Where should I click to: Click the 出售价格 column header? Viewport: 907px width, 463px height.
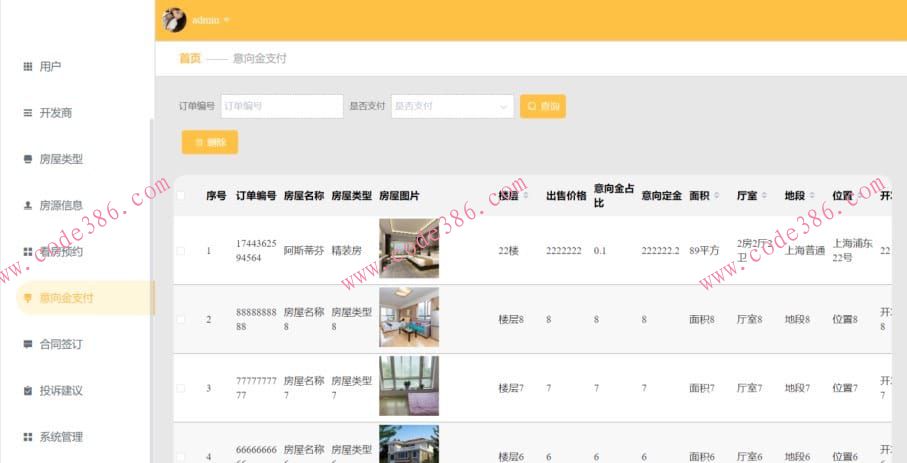pos(566,196)
